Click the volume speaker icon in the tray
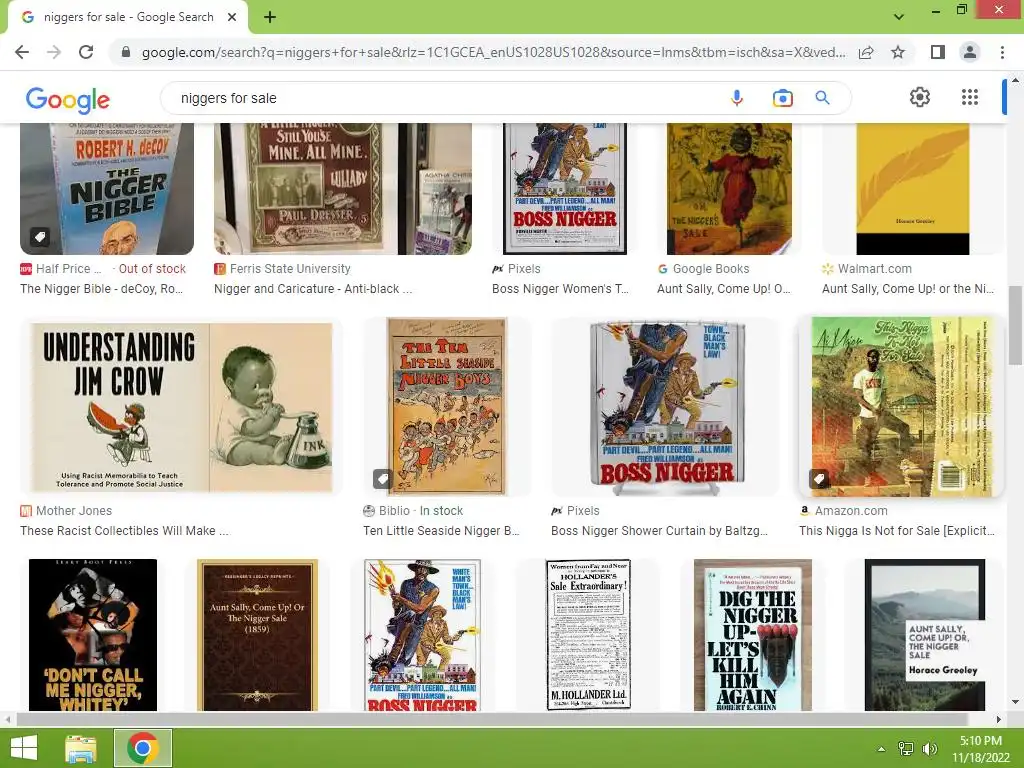 [x=930, y=748]
